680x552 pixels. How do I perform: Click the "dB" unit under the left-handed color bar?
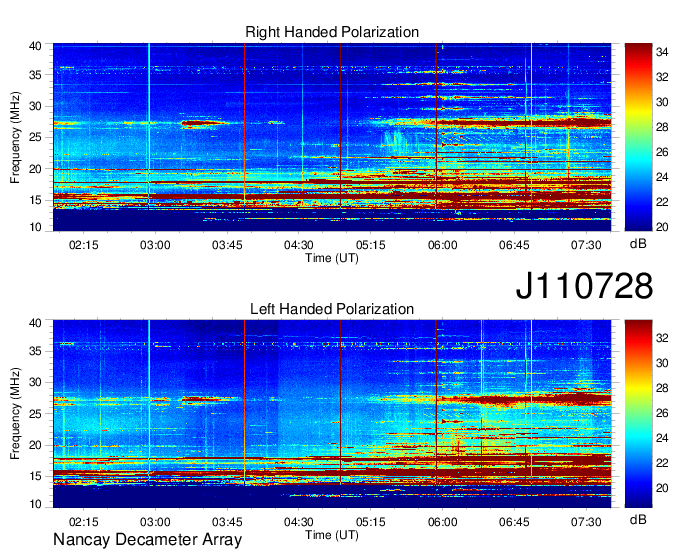point(638,519)
